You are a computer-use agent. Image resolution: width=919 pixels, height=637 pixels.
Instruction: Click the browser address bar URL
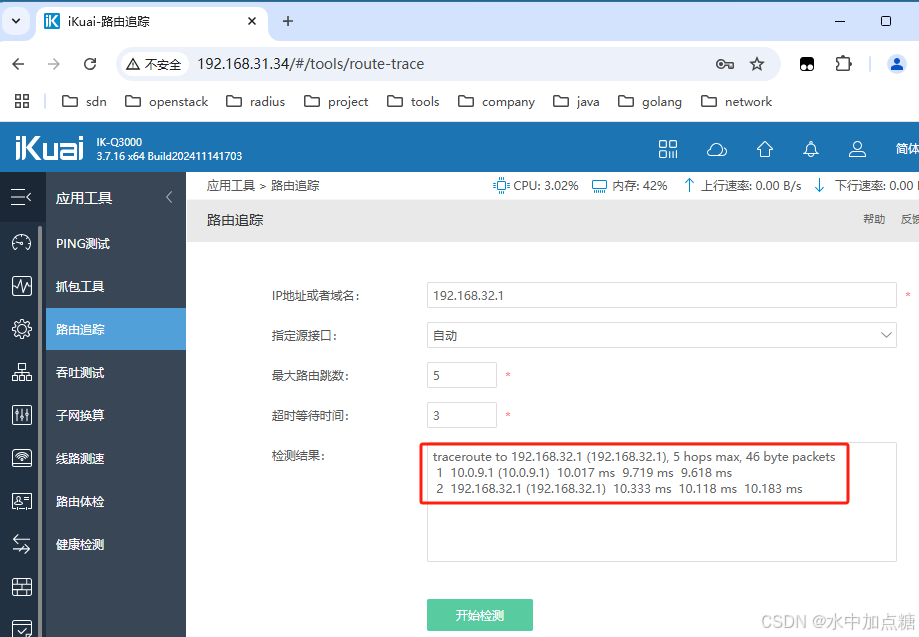click(x=311, y=64)
